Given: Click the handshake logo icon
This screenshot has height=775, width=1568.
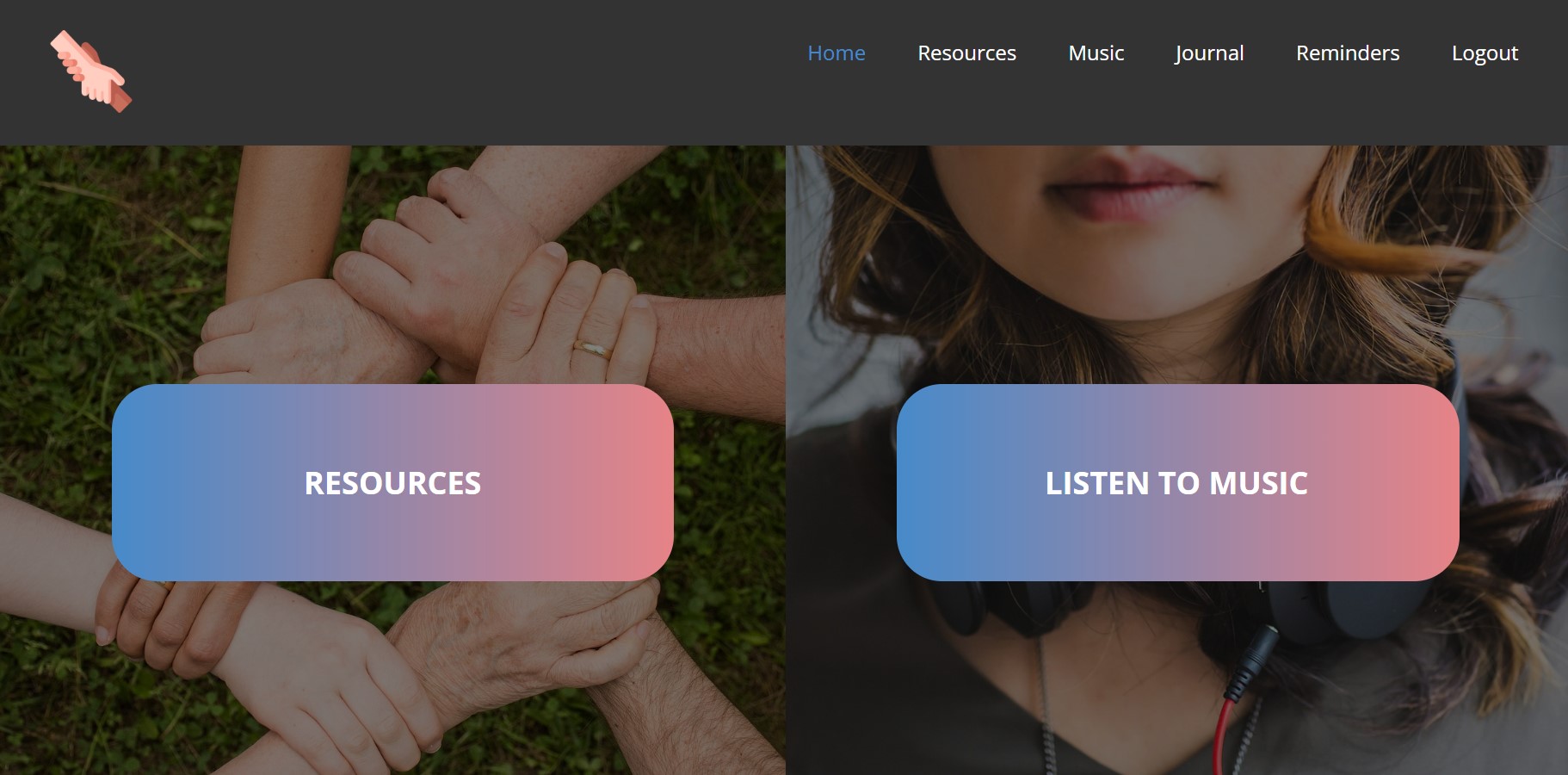Looking at the screenshot, I should (90, 71).
